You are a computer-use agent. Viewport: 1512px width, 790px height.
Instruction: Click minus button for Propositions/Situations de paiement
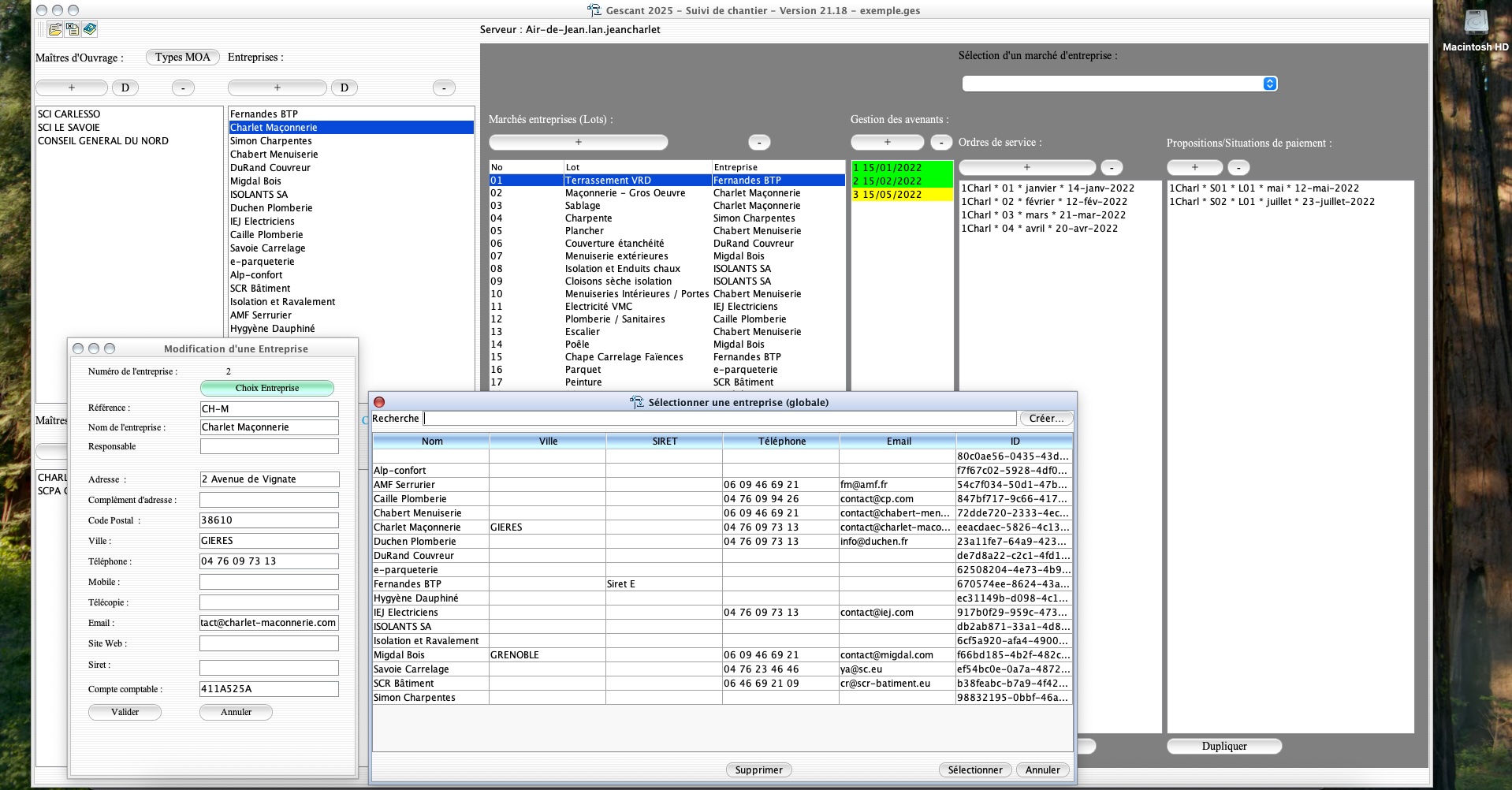coord(1238,167)
